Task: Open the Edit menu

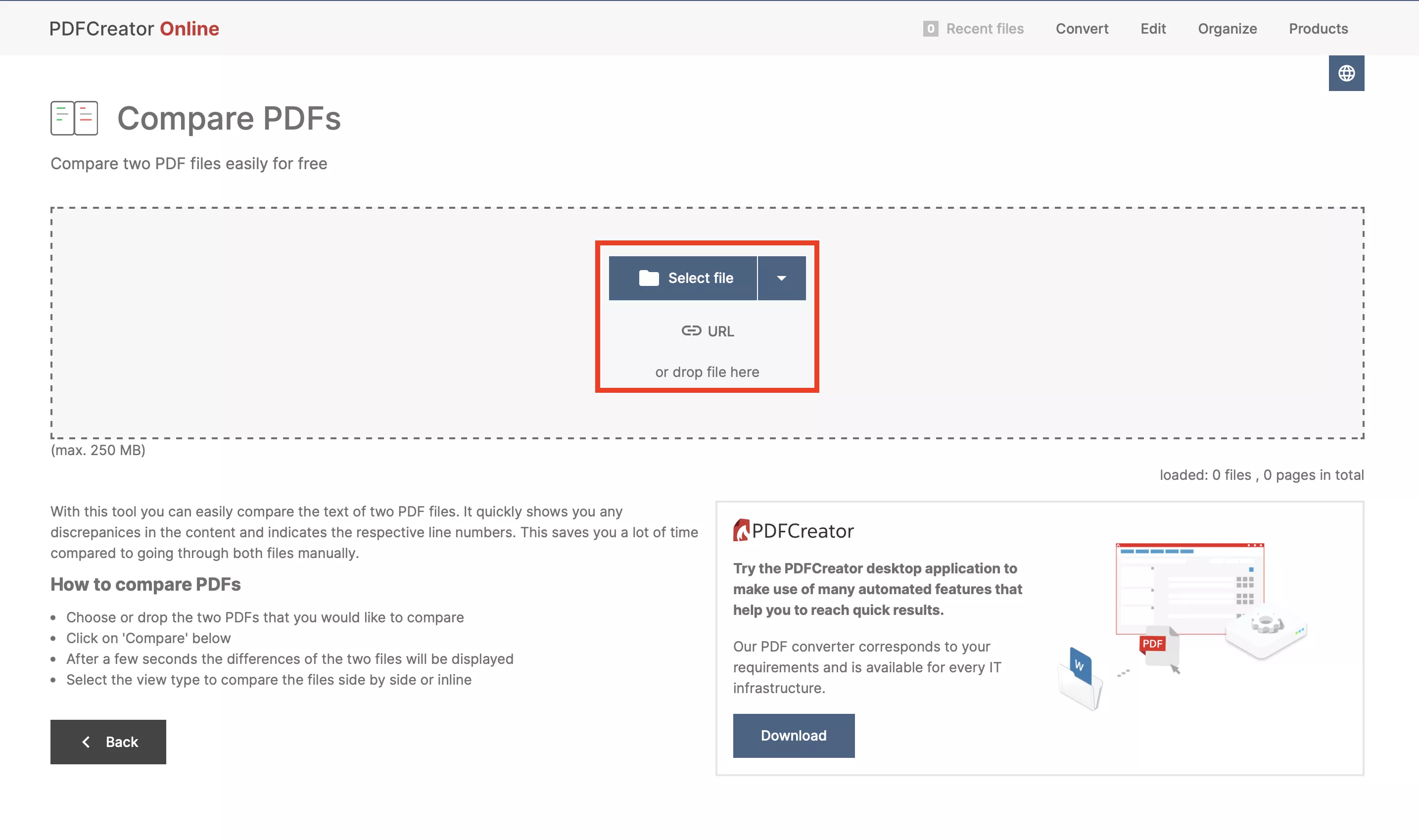Action: [1152, 29]
